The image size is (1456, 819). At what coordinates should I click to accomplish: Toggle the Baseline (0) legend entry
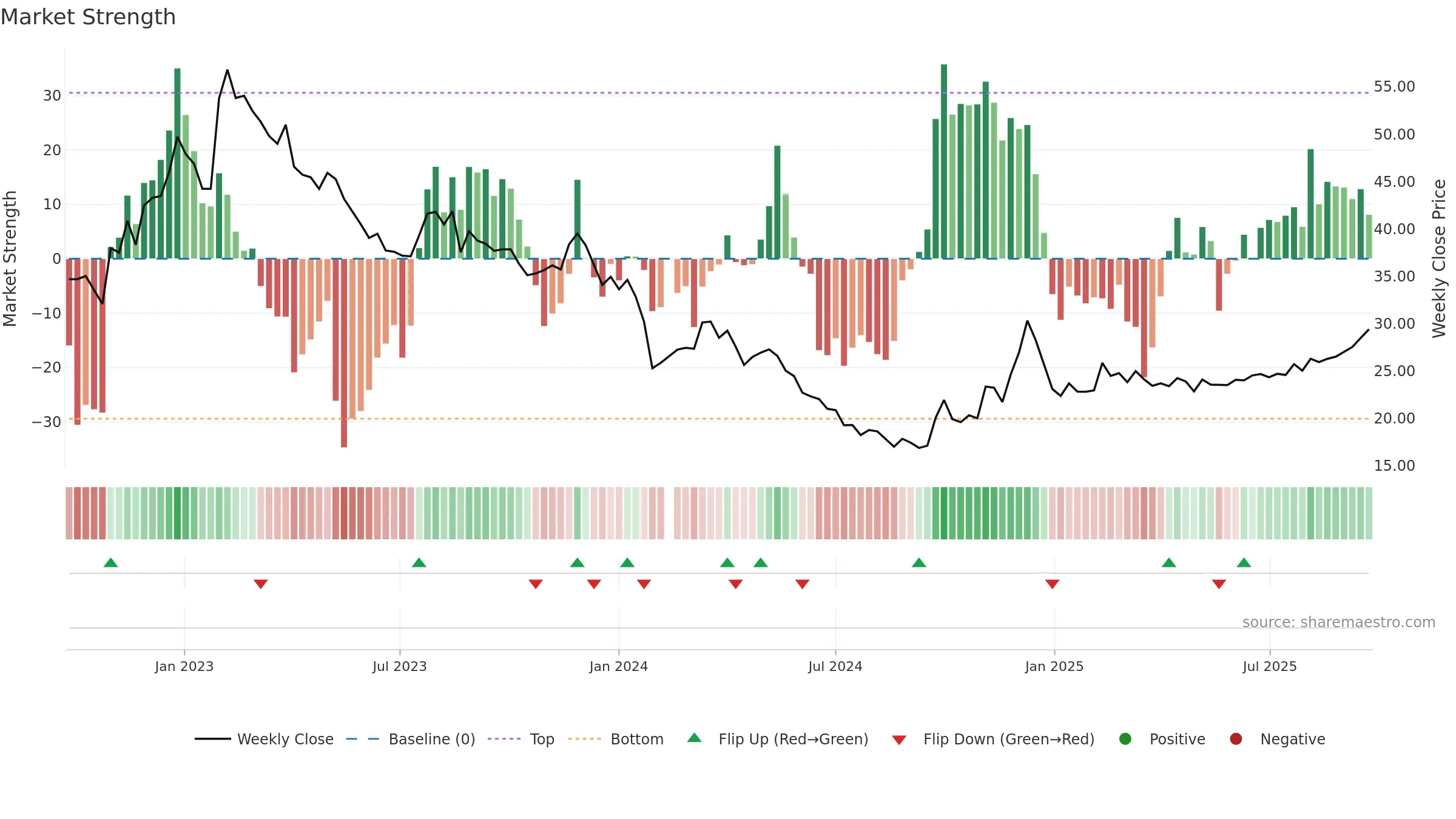[411, 739]
